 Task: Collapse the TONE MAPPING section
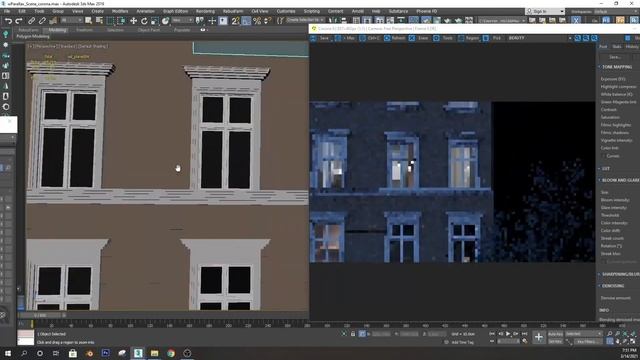(x=617, y=67)
